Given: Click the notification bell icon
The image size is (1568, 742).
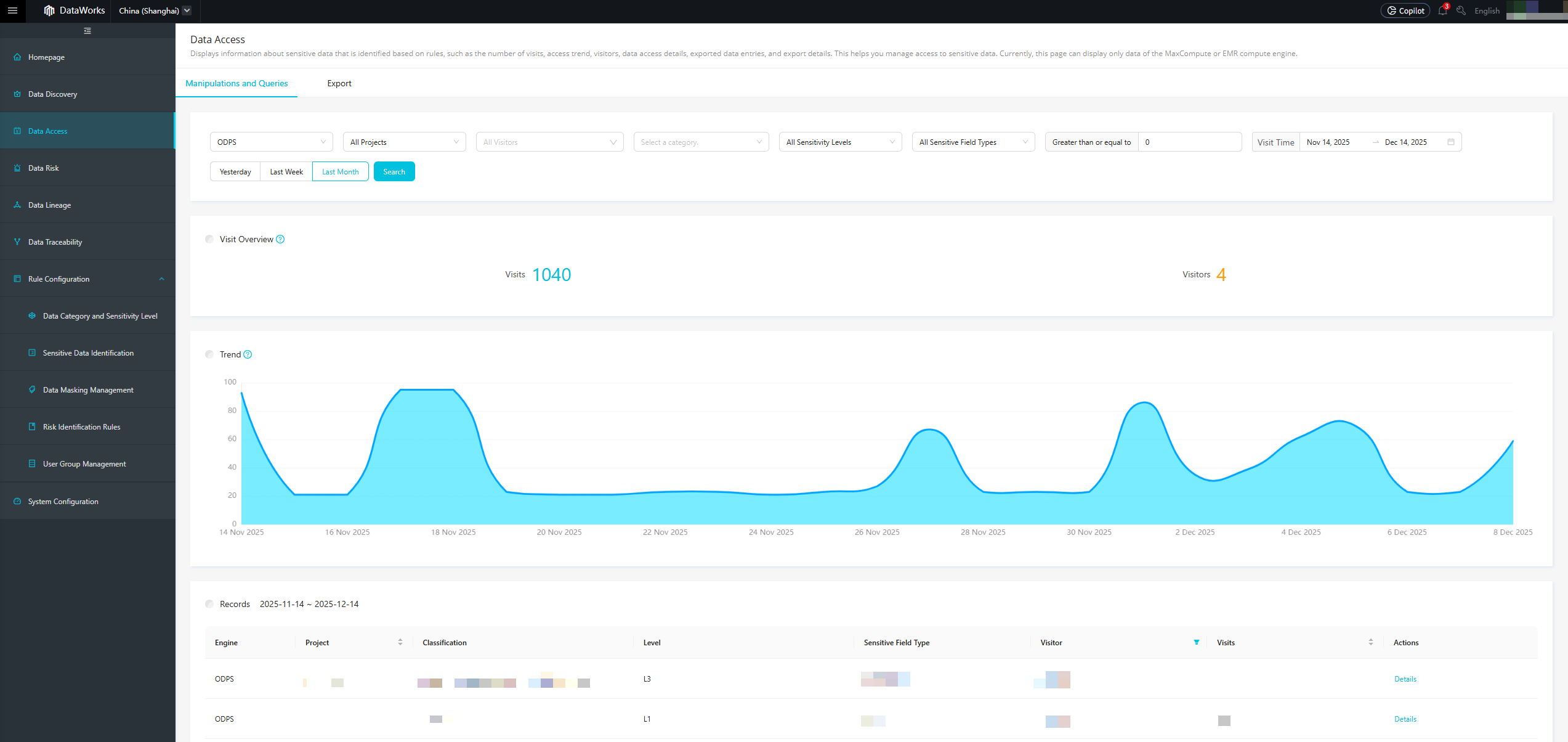Looking at the screenshot, I should pos(1442,10).
